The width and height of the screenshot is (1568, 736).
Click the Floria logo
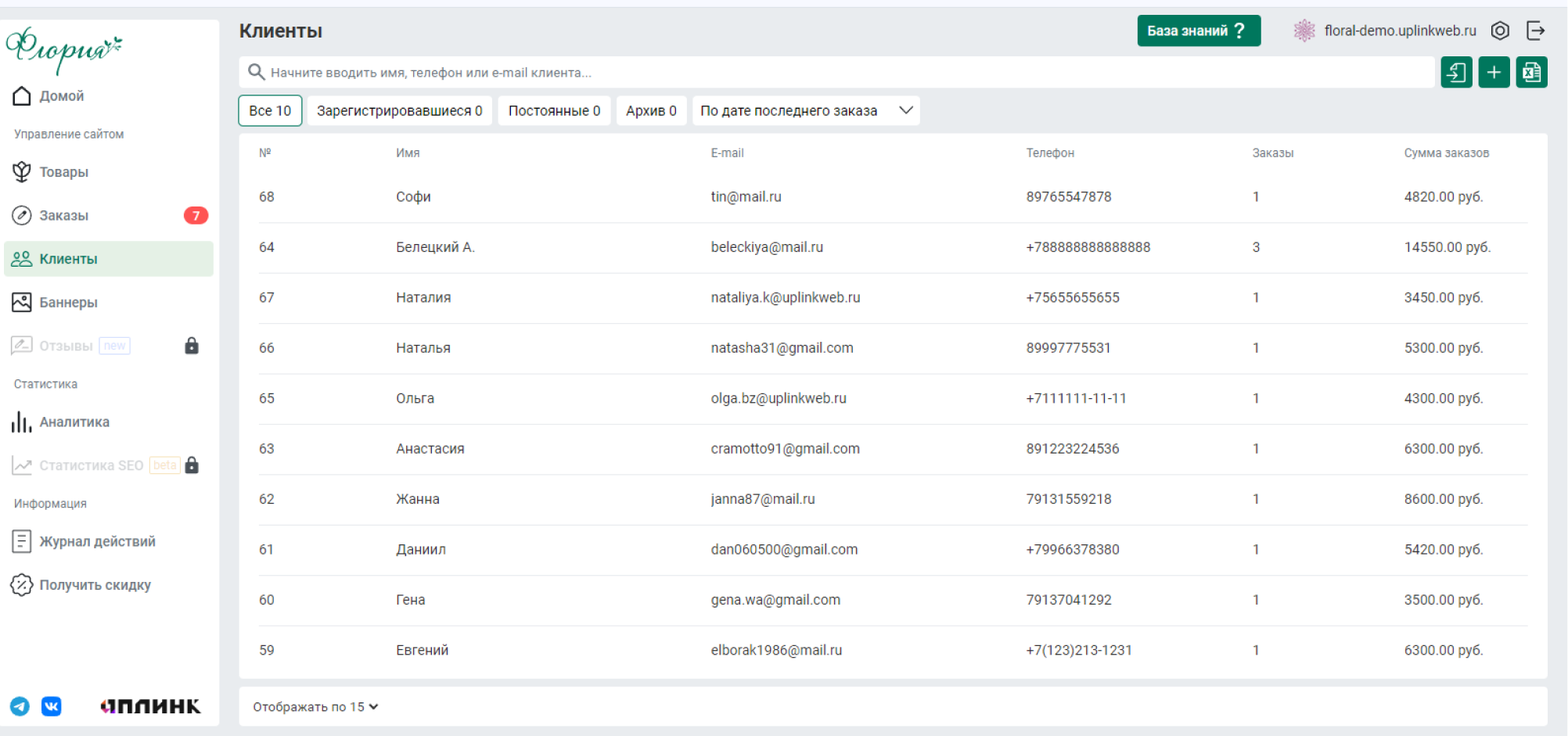(64, 48)
